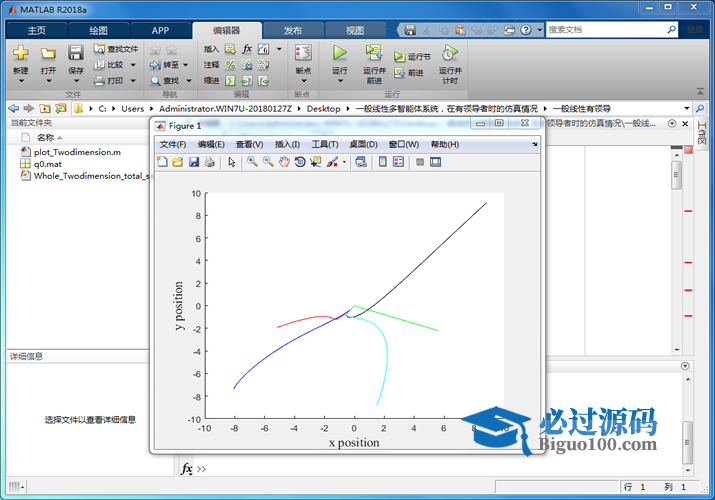Click the up-one-folder icon
Image resolution: width=715 pixels, height=500 pixels.
click(x=45, y=108)
